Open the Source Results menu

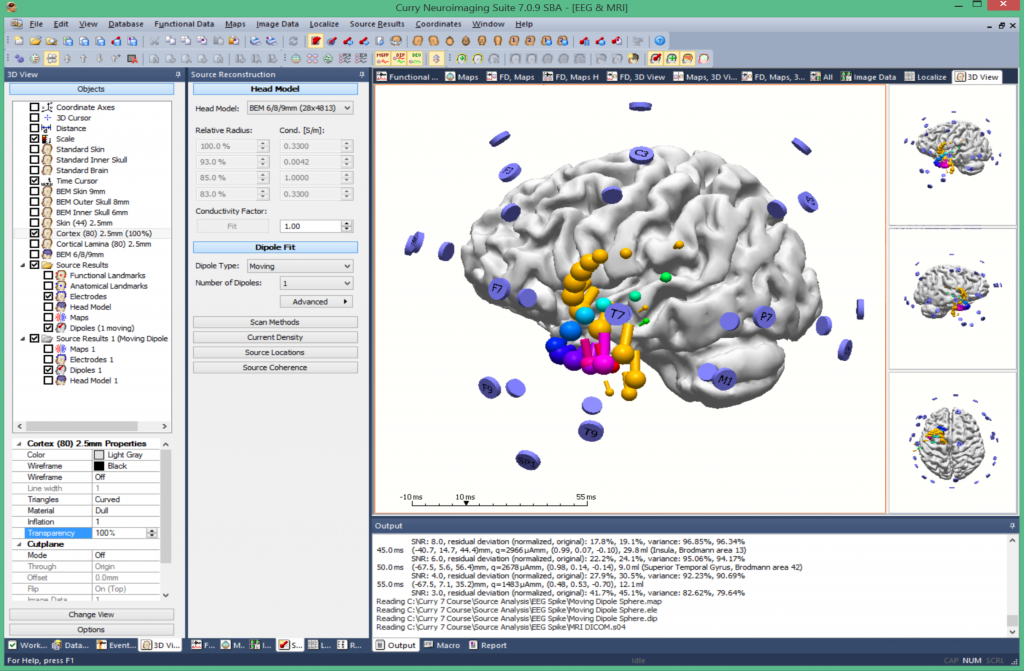tap(377, 24)
